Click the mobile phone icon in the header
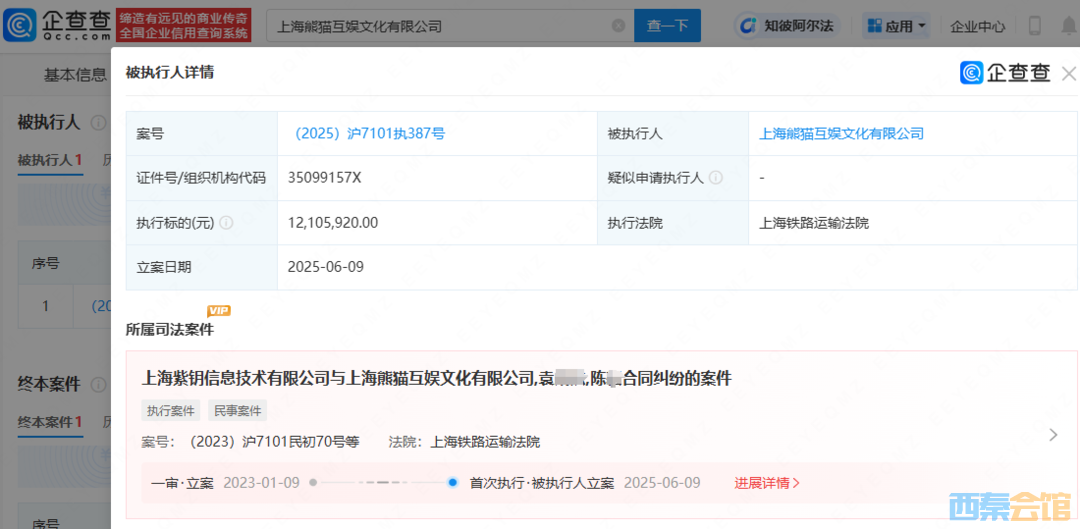Image resolution: width=1080 pixels, height=529 pixels. [x=1035, y=26]
